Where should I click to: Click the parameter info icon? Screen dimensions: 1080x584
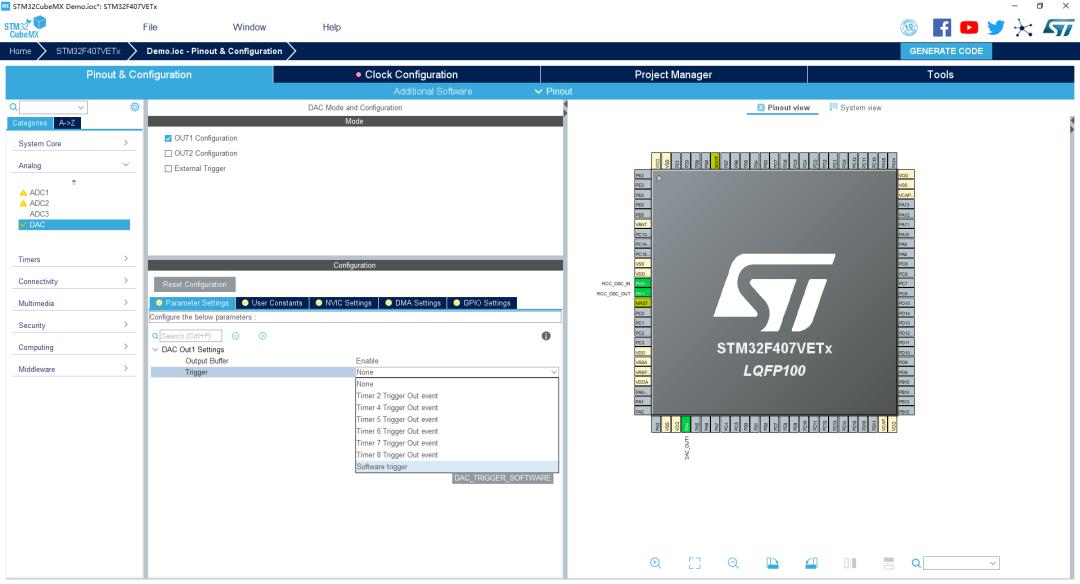click(x=546, y=336)
